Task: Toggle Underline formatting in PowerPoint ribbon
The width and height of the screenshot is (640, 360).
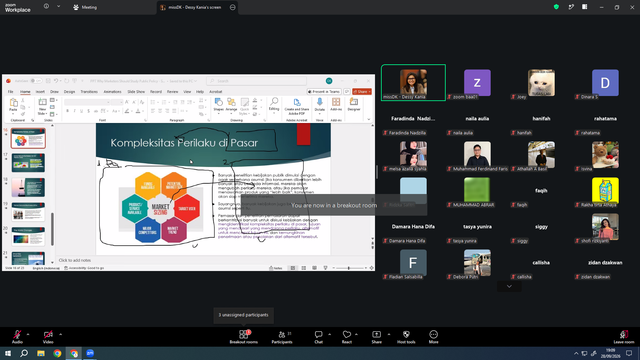Action: click(81, 111)
